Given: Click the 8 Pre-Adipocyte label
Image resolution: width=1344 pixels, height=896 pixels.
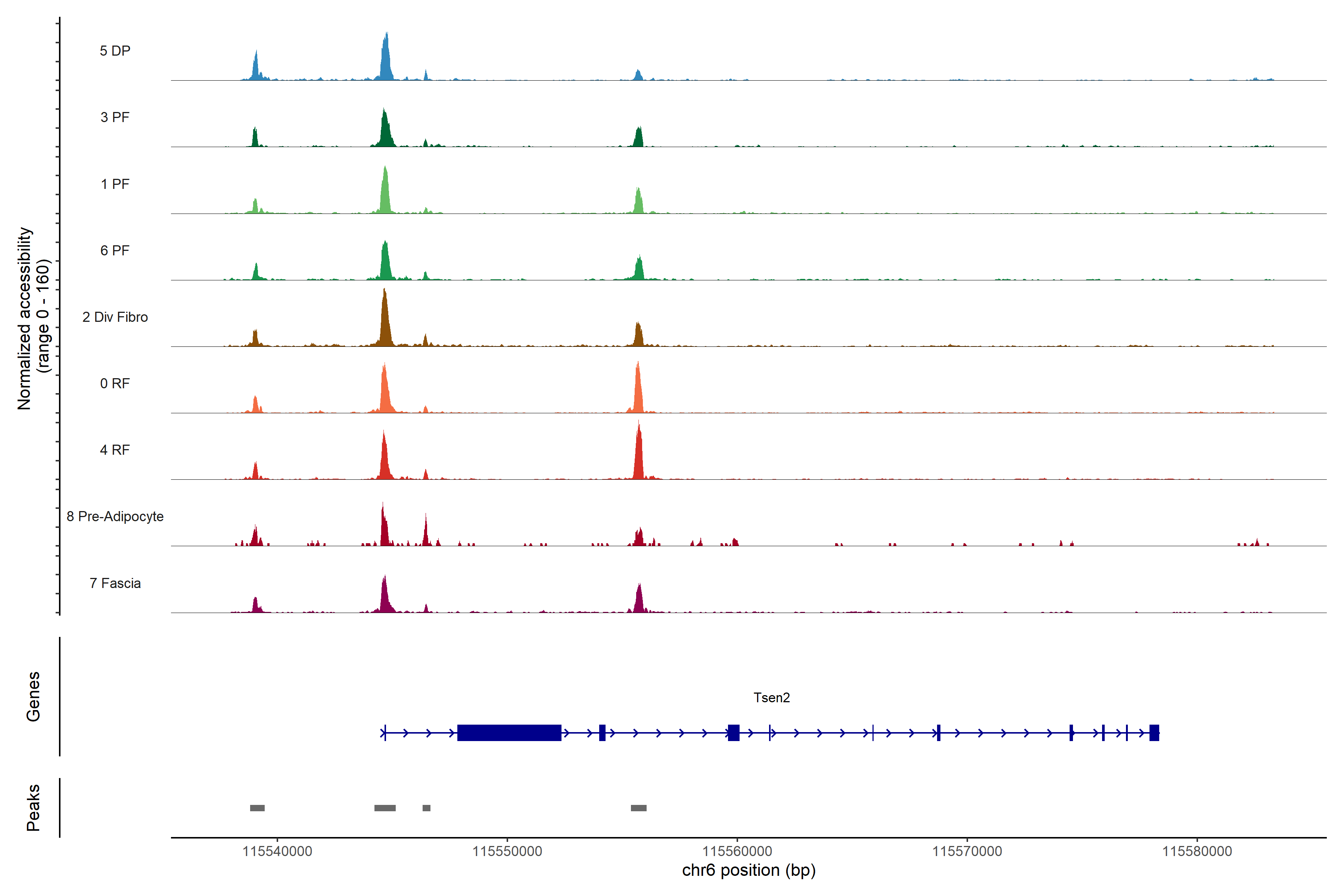Looking at the screenshot, I should click(115, 517).
